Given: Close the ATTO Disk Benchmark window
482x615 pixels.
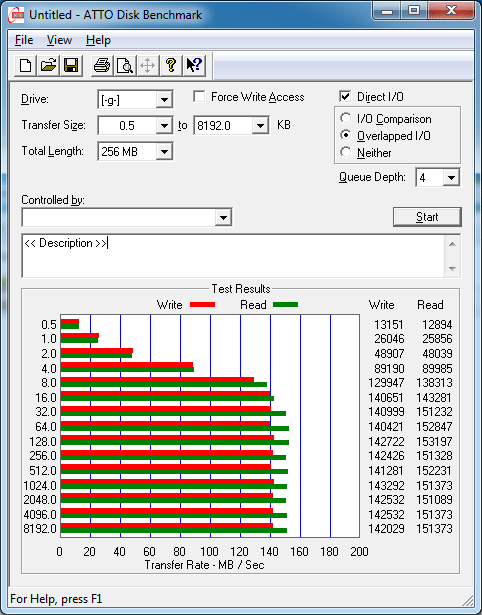Looking at the screenshot, I should (x=451, y=11).
